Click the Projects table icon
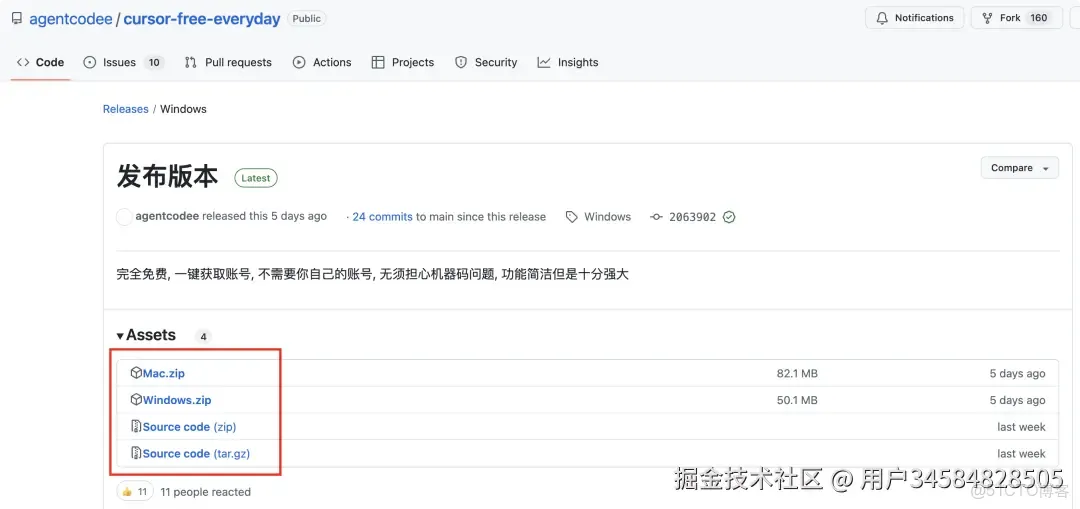 click(377, 62)
